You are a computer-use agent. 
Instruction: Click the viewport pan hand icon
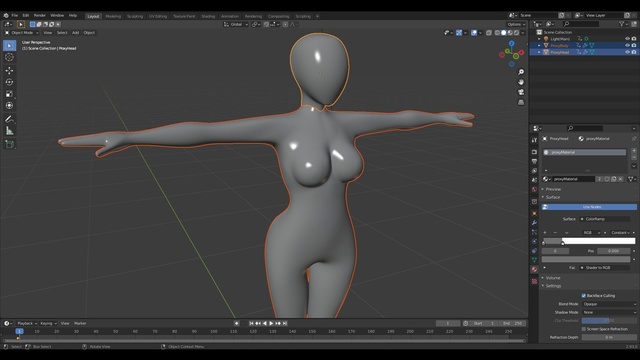click(521, 82)
